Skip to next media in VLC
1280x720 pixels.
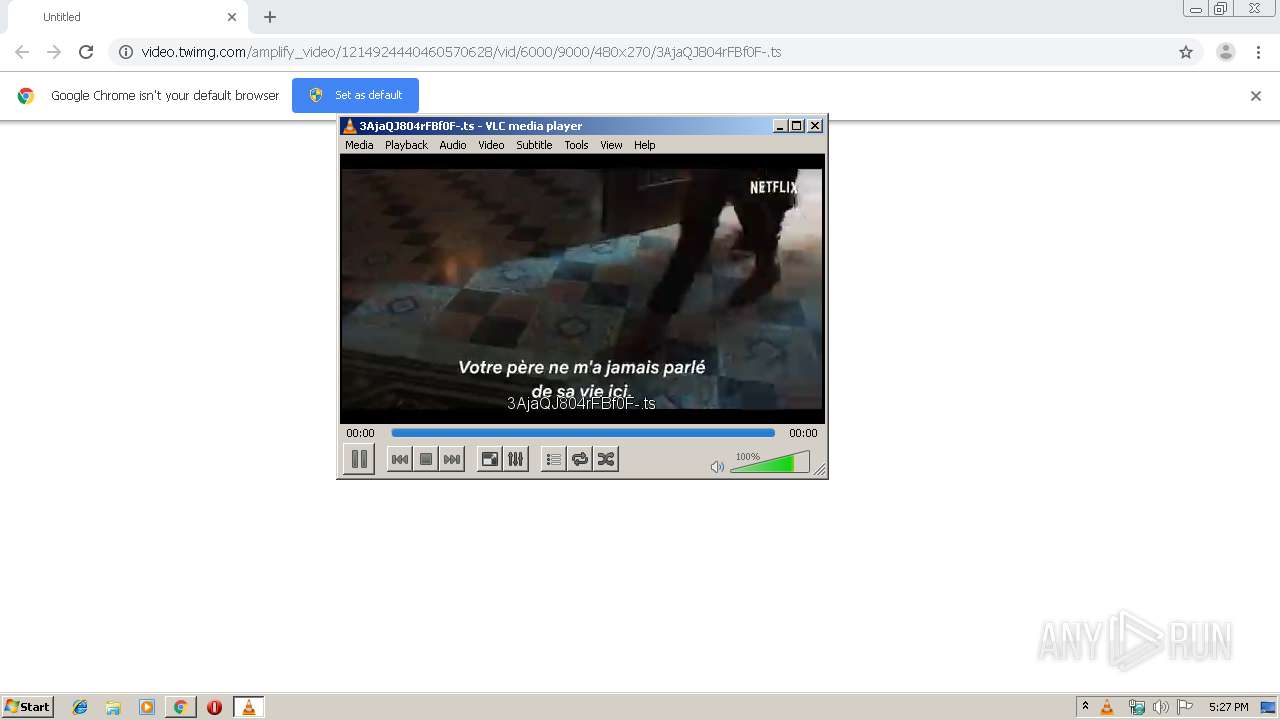click(452, 459)
